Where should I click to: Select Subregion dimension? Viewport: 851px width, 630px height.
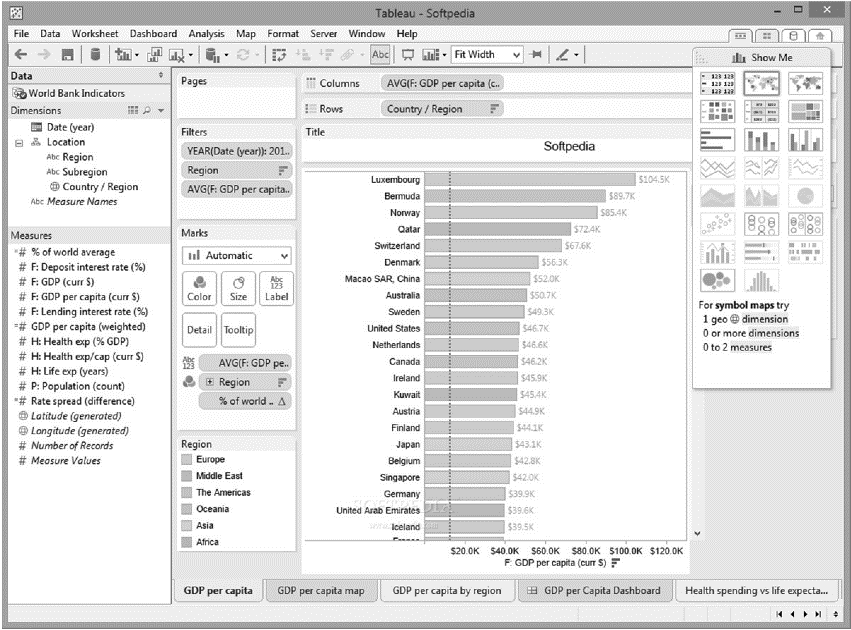point(85,172)
